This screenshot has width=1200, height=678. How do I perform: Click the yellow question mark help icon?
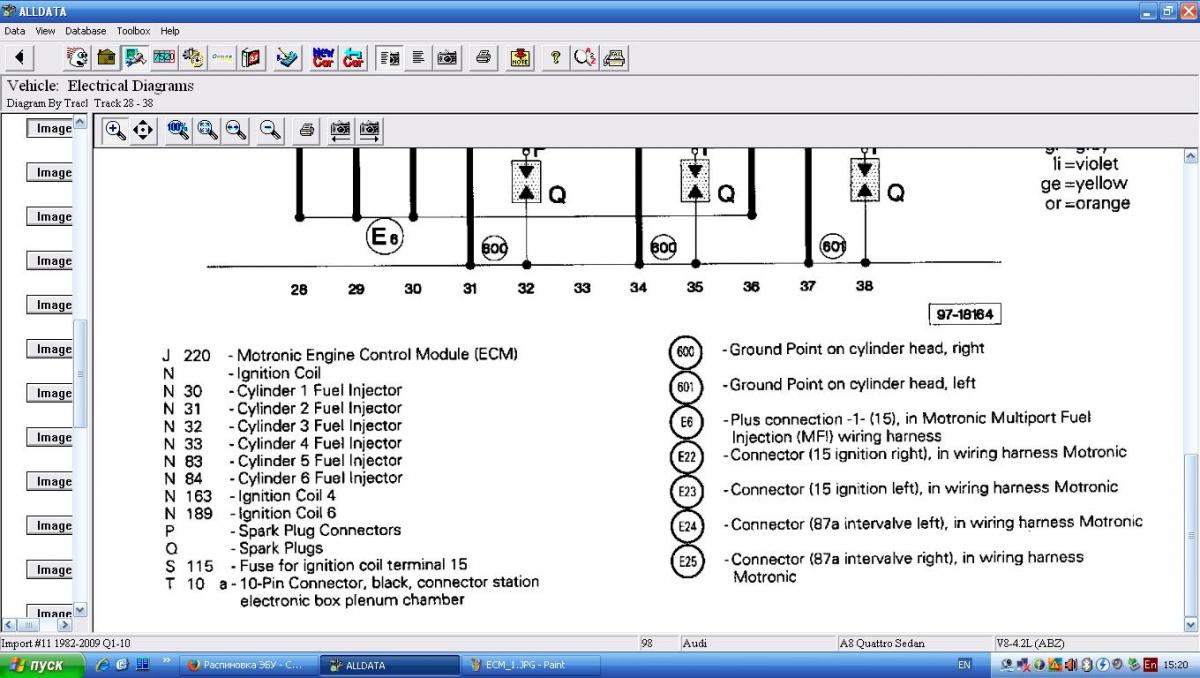coord(556,57)
